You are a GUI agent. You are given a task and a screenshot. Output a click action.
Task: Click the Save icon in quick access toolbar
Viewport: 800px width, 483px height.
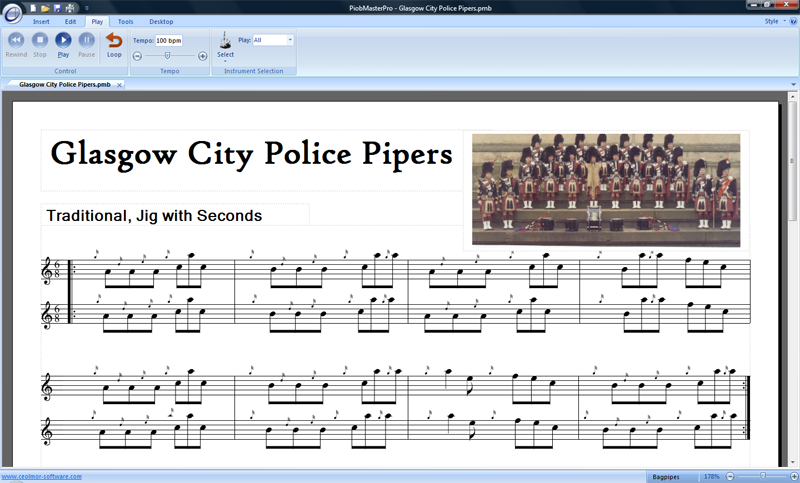[x=58, y=7]
